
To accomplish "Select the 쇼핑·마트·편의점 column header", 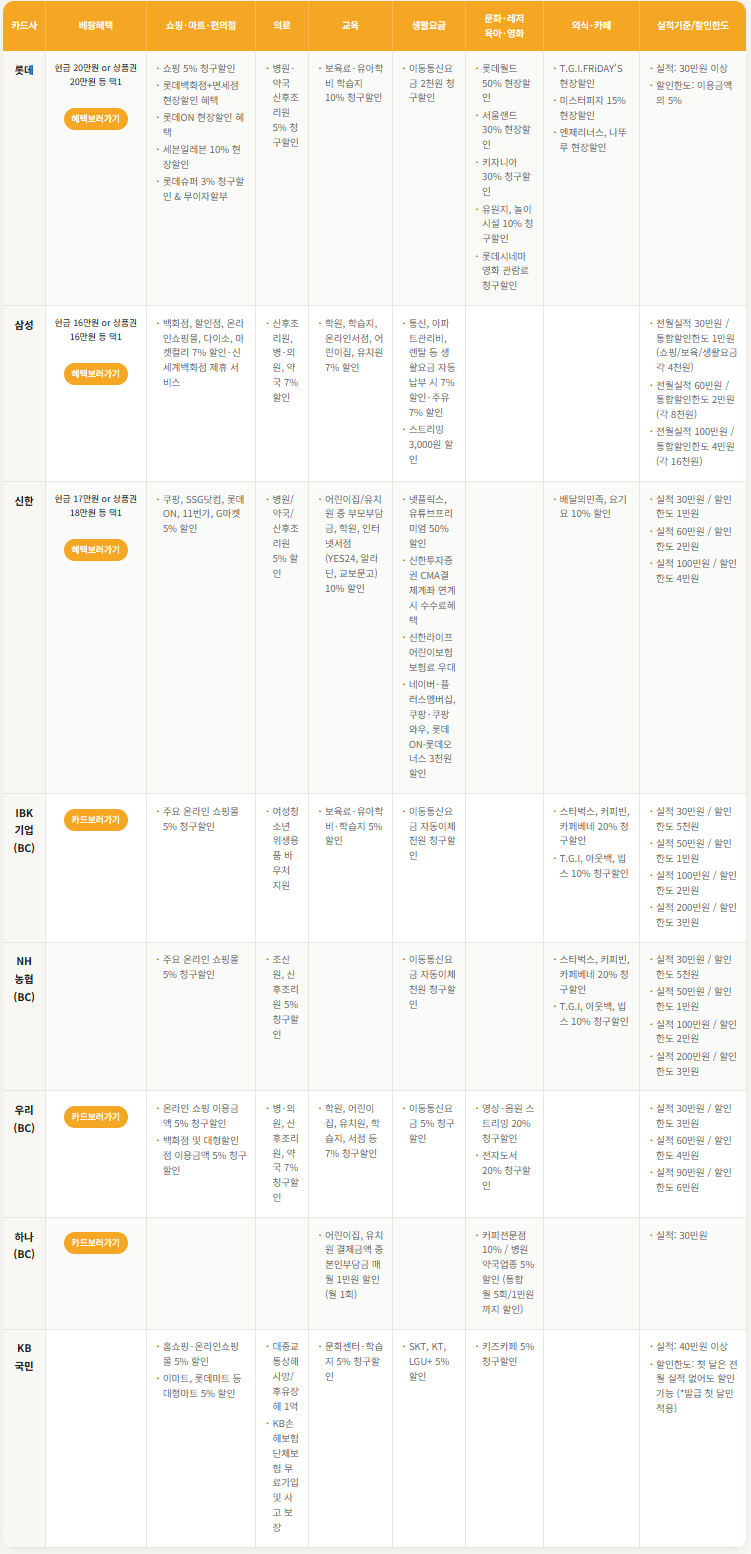I will pos(200,26).
